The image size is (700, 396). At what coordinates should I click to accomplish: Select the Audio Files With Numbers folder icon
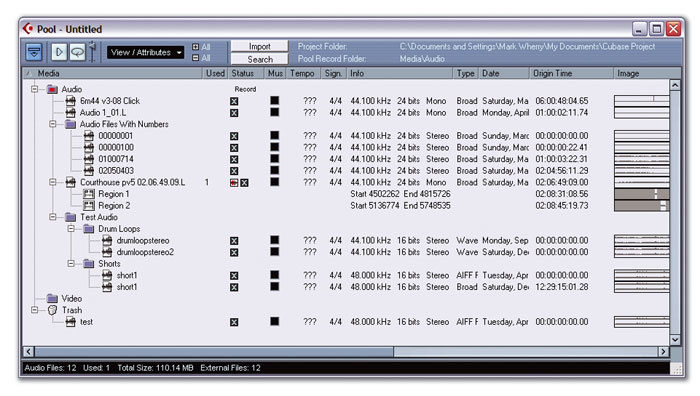(x=71, y=124)
